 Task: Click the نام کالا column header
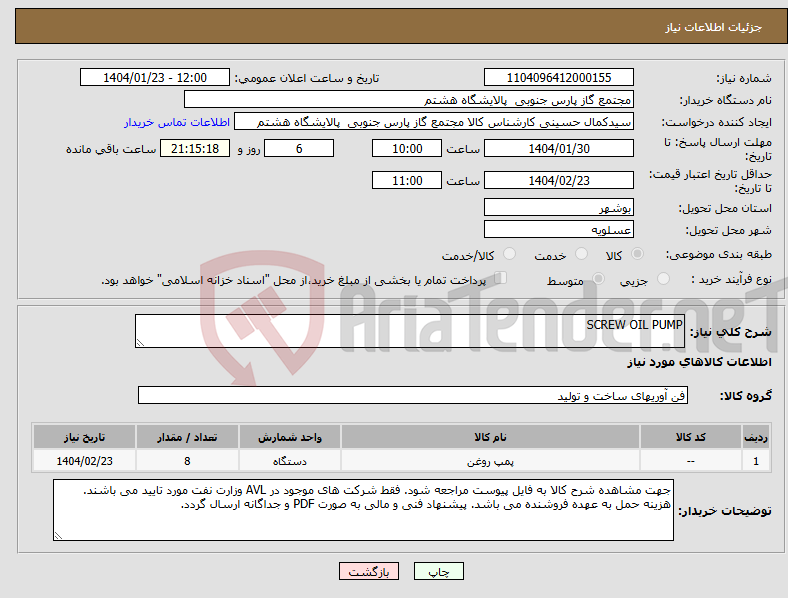point(490,437)
